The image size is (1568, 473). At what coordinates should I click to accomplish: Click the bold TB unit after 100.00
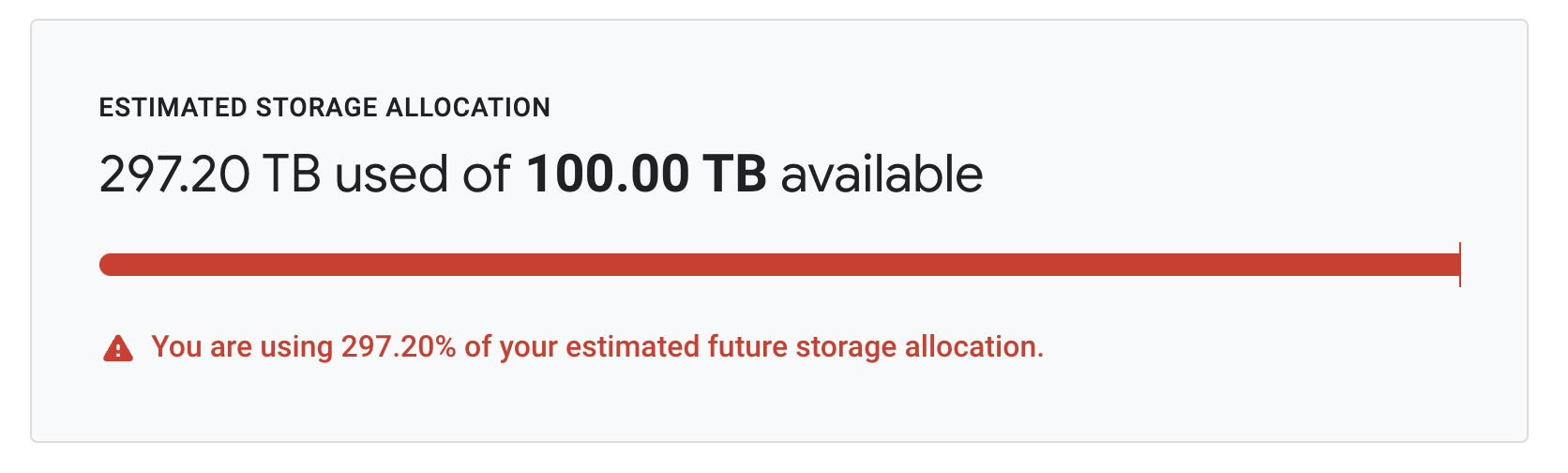pyautogui.click(x=734, y=175)
